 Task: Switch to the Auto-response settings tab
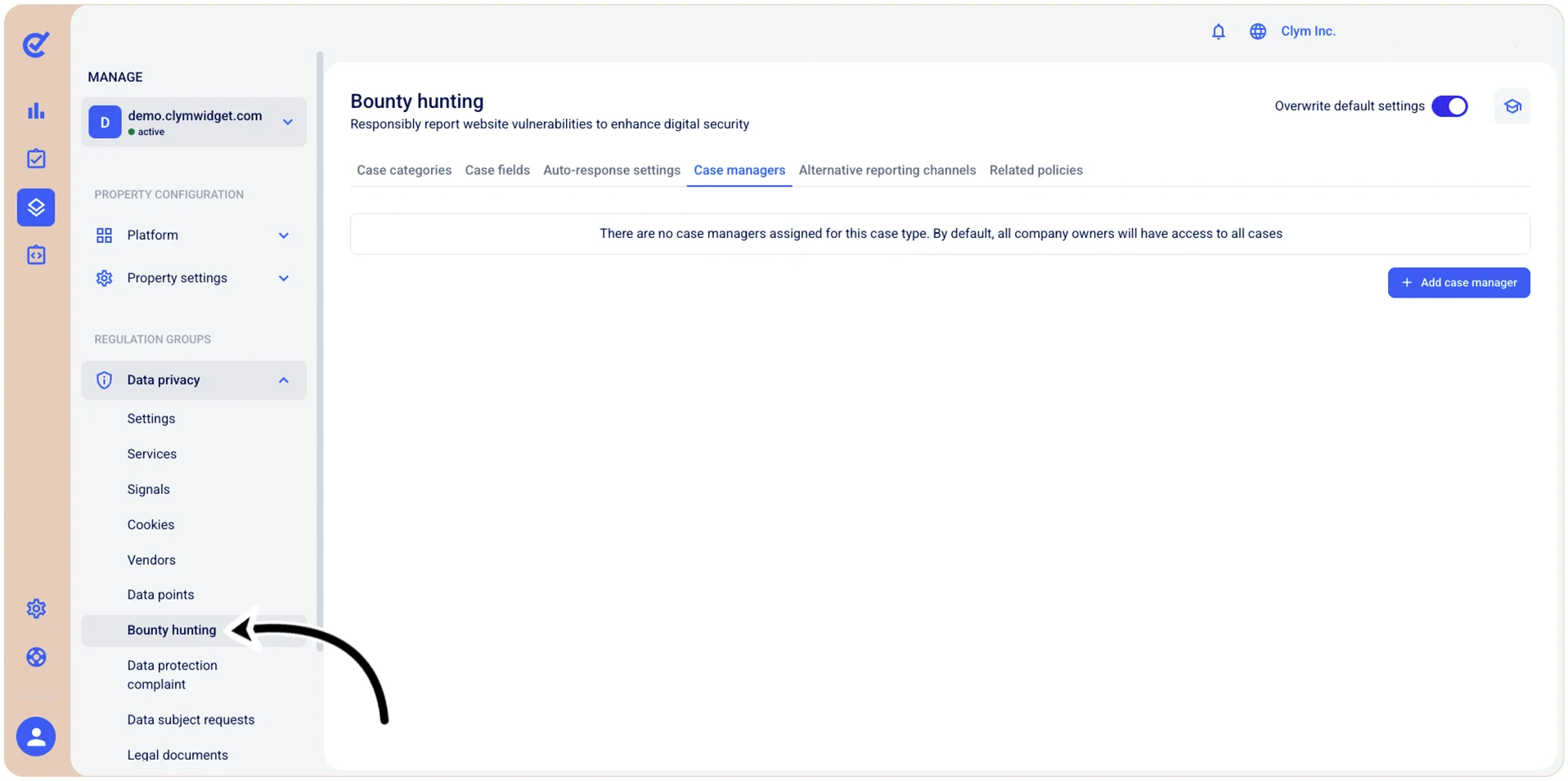(x=612, y=170)
